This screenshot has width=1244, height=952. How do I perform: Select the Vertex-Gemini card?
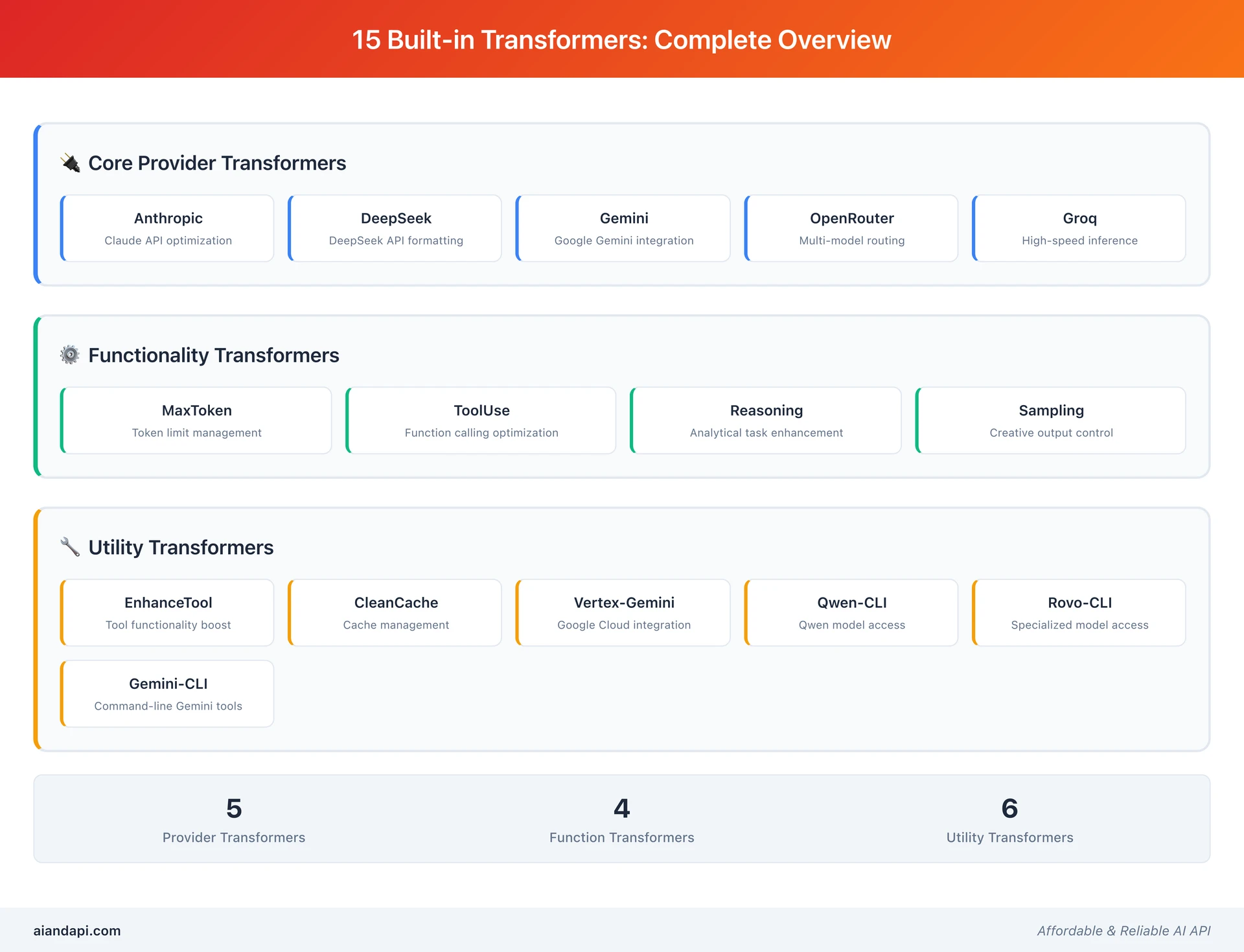click(x=623, y=612)
